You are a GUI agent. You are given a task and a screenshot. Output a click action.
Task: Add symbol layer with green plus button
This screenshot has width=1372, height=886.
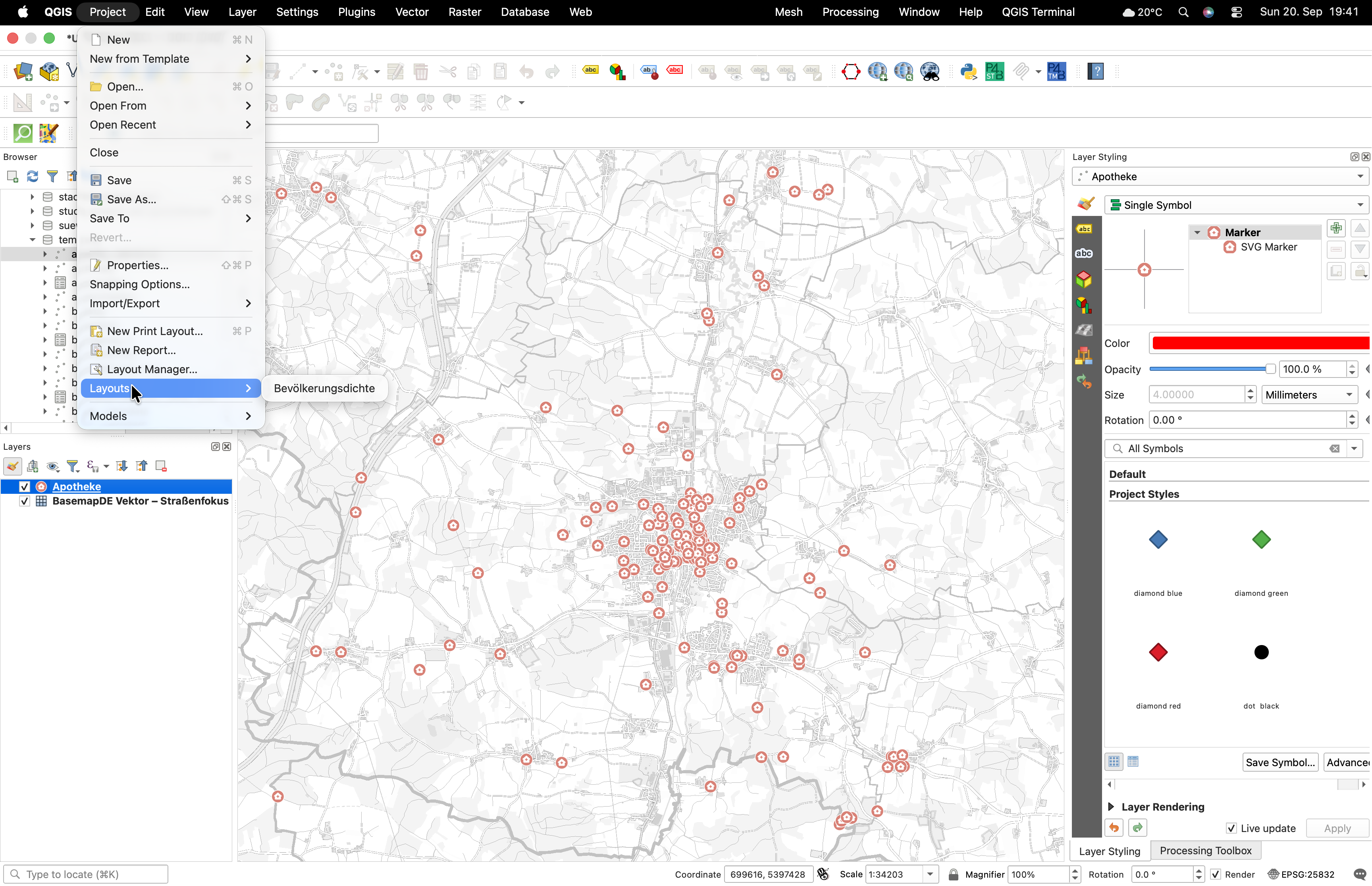tap(1336, 228)
